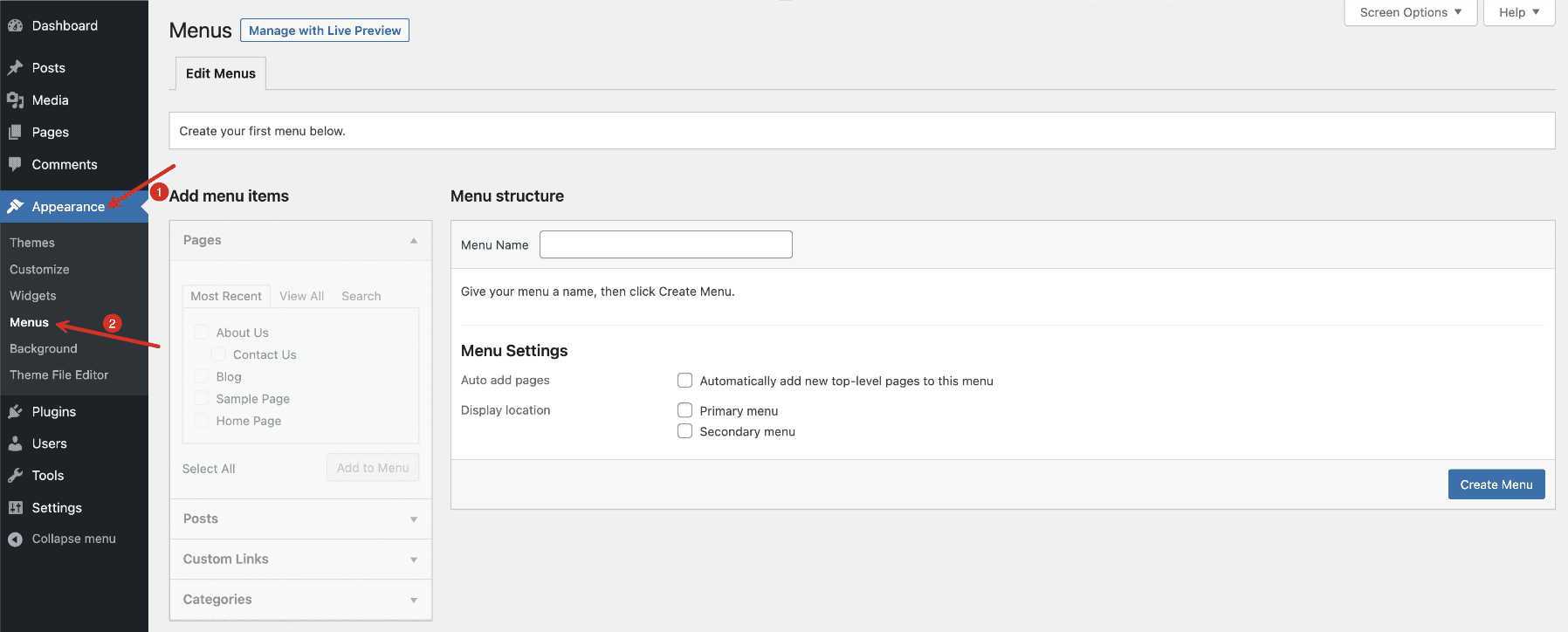Click the Tools wrench icon
Viewport: 1568px width, 632px height.
tap(15, 476)
